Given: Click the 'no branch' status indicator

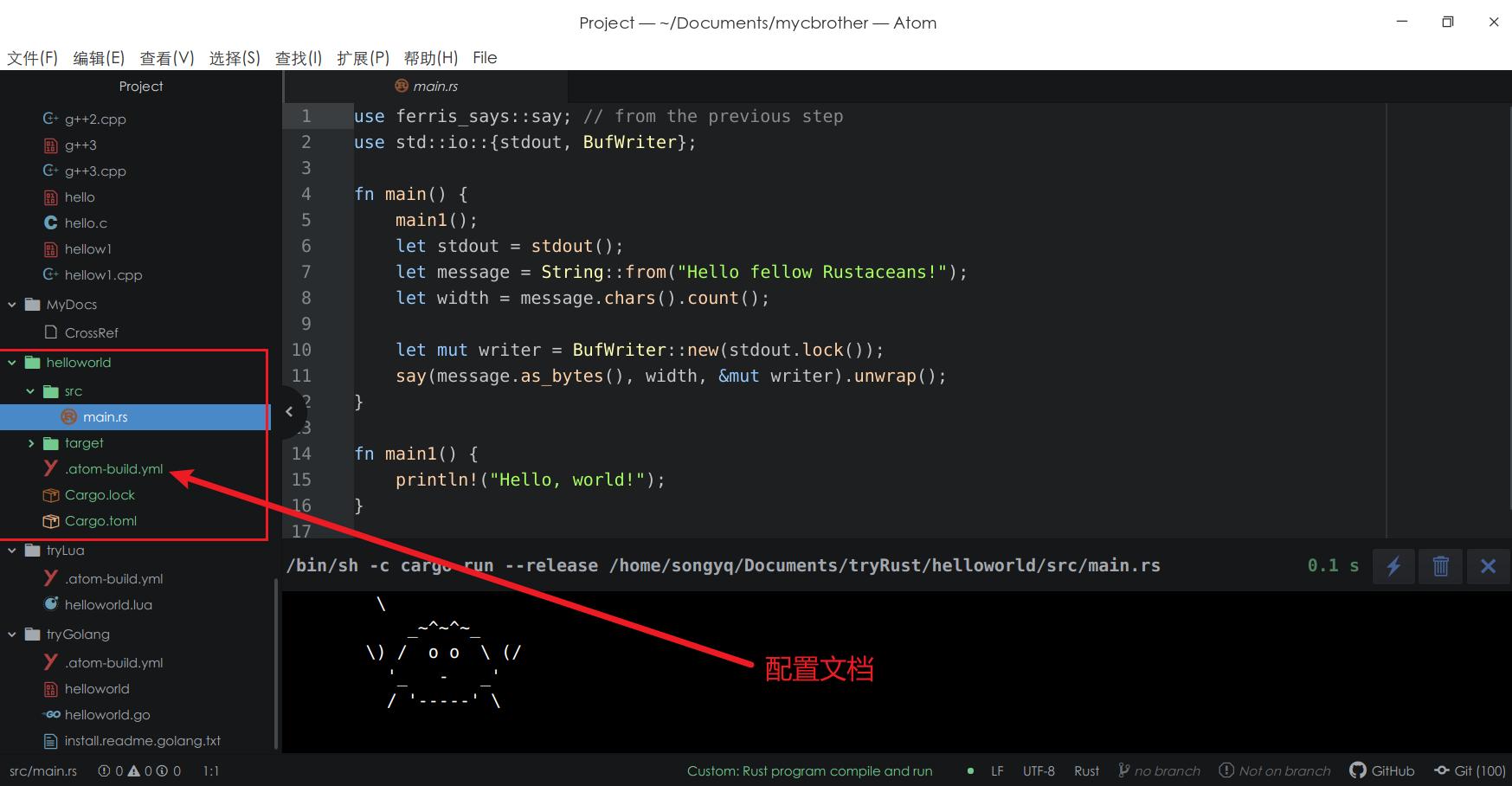Looking at the screenshot, I should [x=1160, y=770].
